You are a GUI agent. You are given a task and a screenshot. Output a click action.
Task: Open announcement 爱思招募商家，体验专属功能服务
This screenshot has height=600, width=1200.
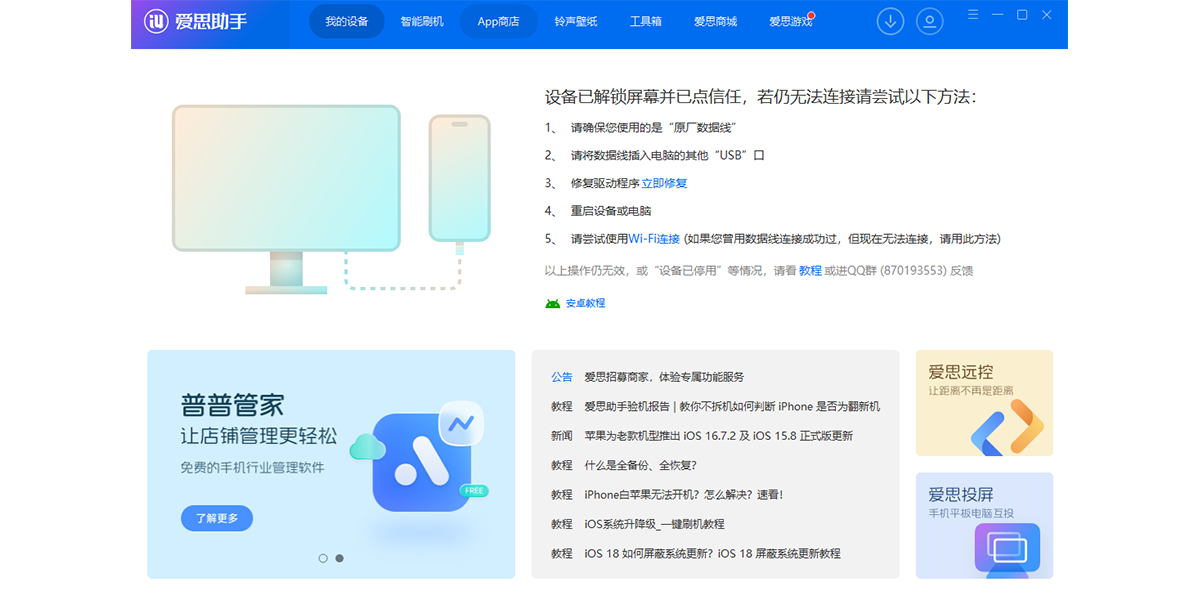coord(664,377)
